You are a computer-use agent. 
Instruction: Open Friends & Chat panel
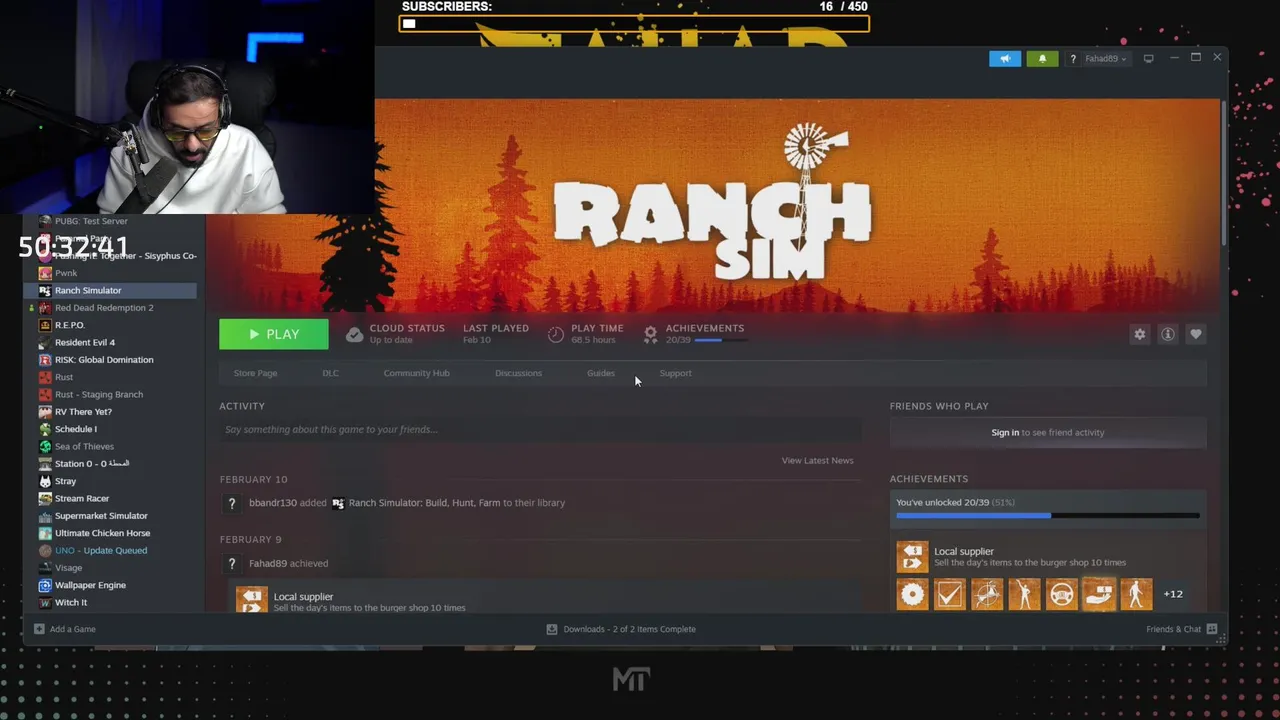click(1181, 629)
